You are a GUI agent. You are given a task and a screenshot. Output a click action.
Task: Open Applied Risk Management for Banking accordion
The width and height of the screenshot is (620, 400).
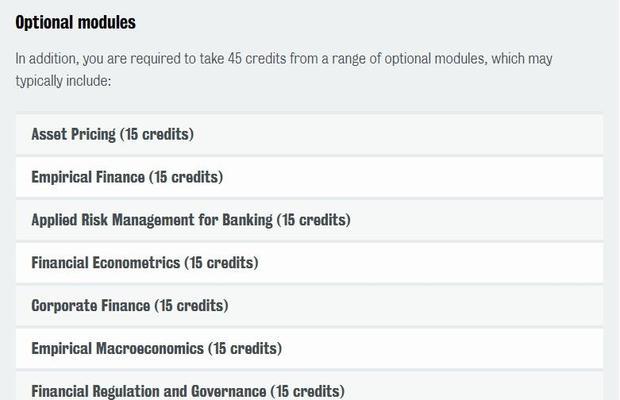coord(310,220)
